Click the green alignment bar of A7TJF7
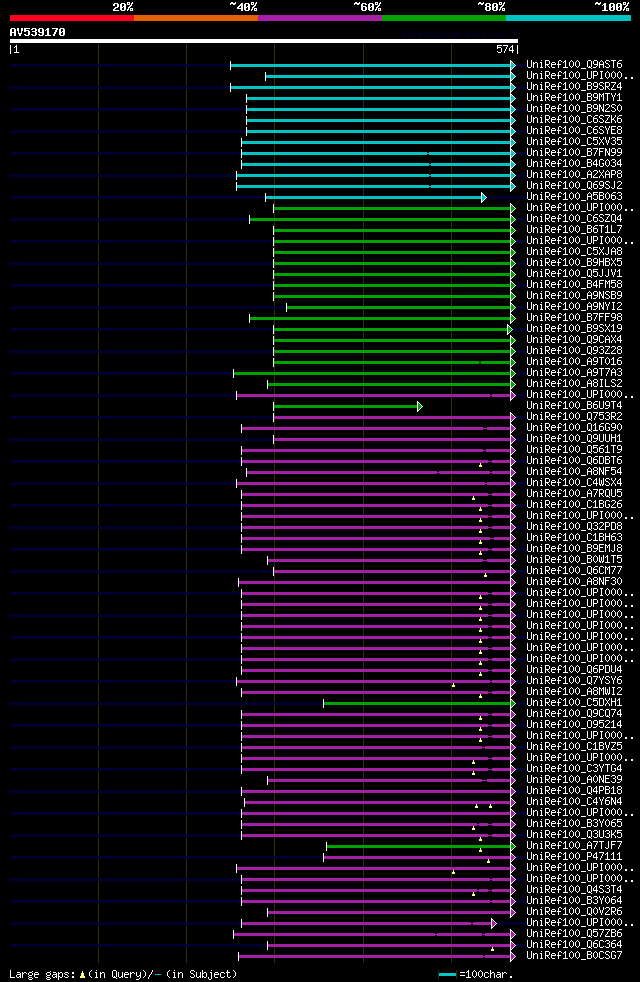Image resolution: width=640 pixels, height=982 pixels. (x=421, y=847)
